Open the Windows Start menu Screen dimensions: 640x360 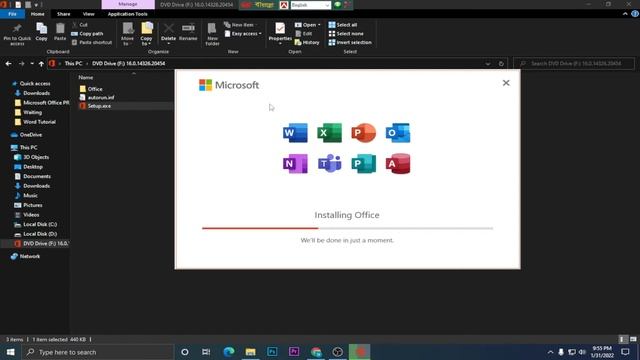pos(10,352)
